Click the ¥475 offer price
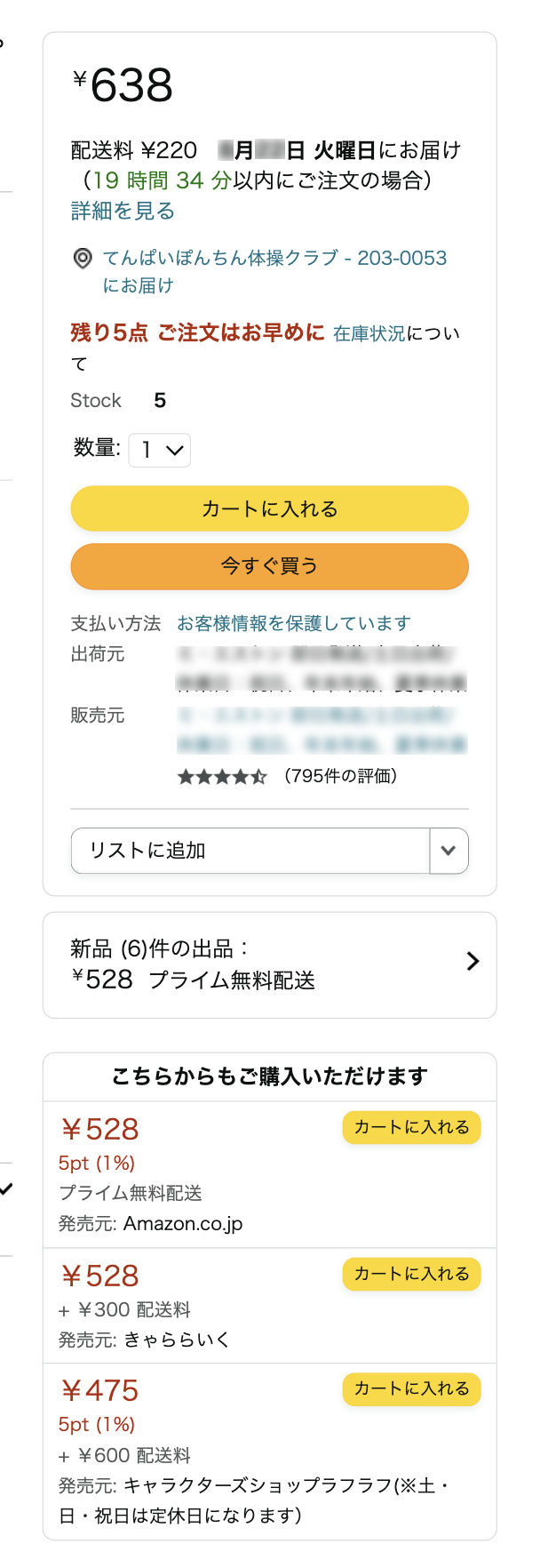Viewport: 540px width, 1568px height. 99,1390
